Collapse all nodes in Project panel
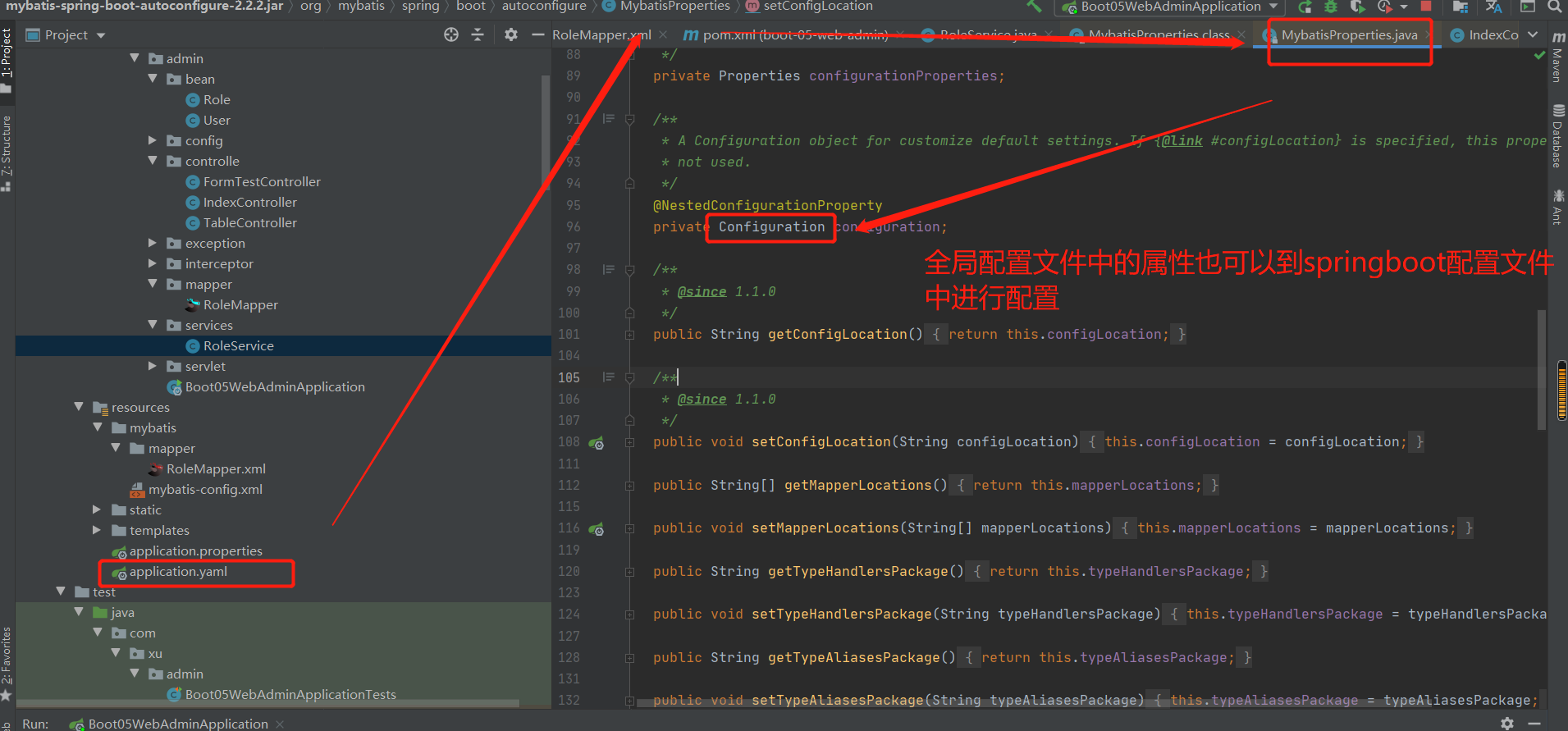Viewport: 1568px width, 731px height. pyautogui.click(x=478, y=34)
